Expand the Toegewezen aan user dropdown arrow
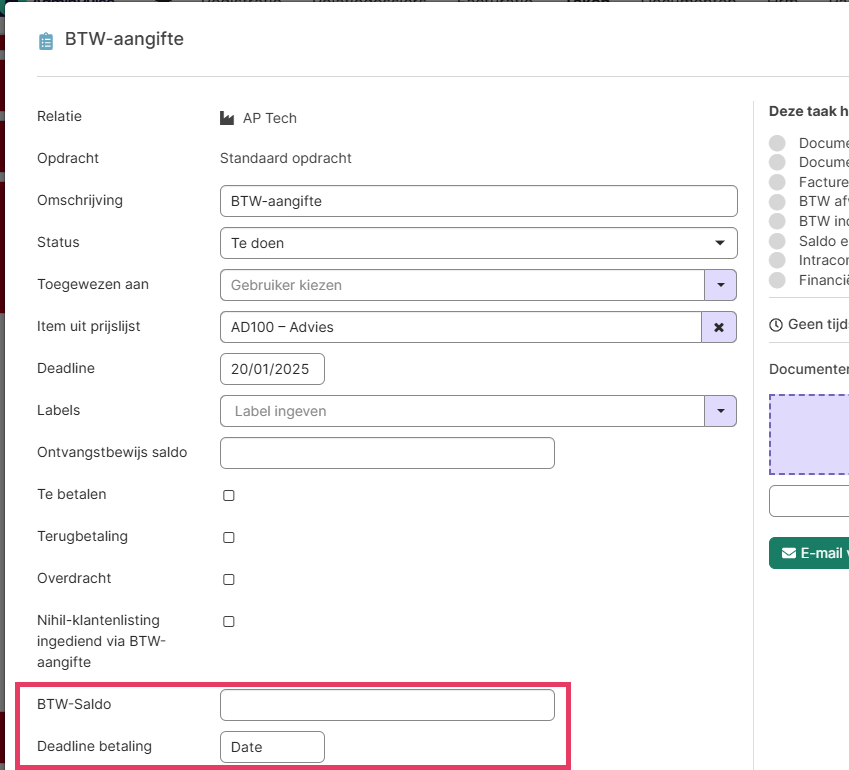Screen dimensions: 849x770 click(x=720, y=285)
